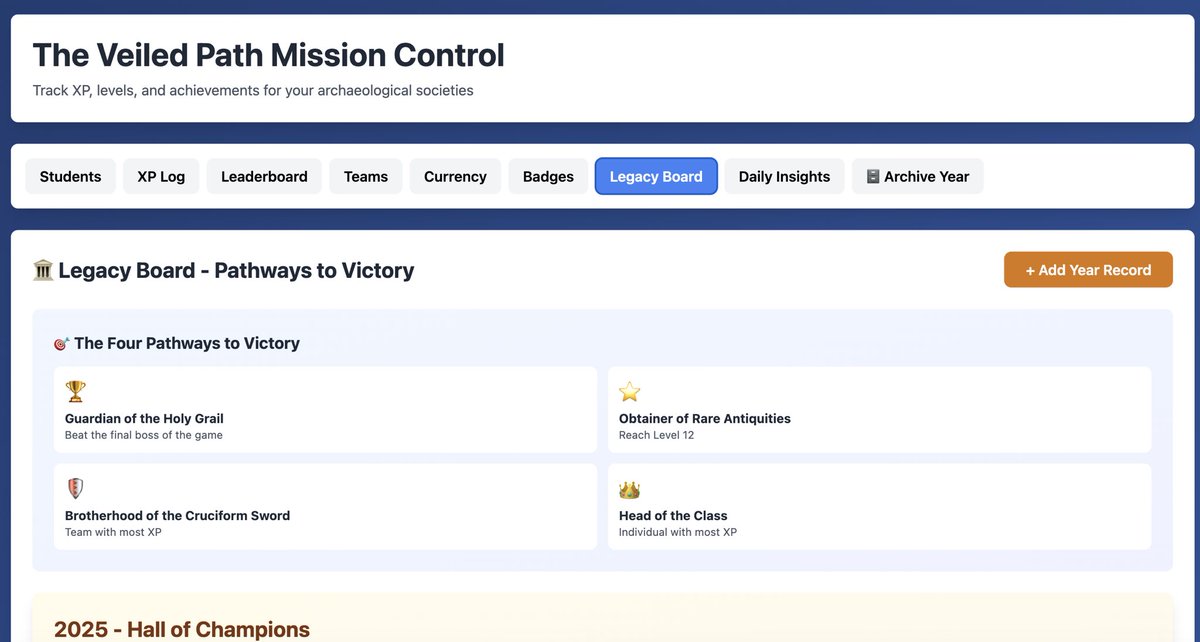Screen dimensions: 1200x642
Task: Select the Leaderboard tab
Action: [263, 176]
